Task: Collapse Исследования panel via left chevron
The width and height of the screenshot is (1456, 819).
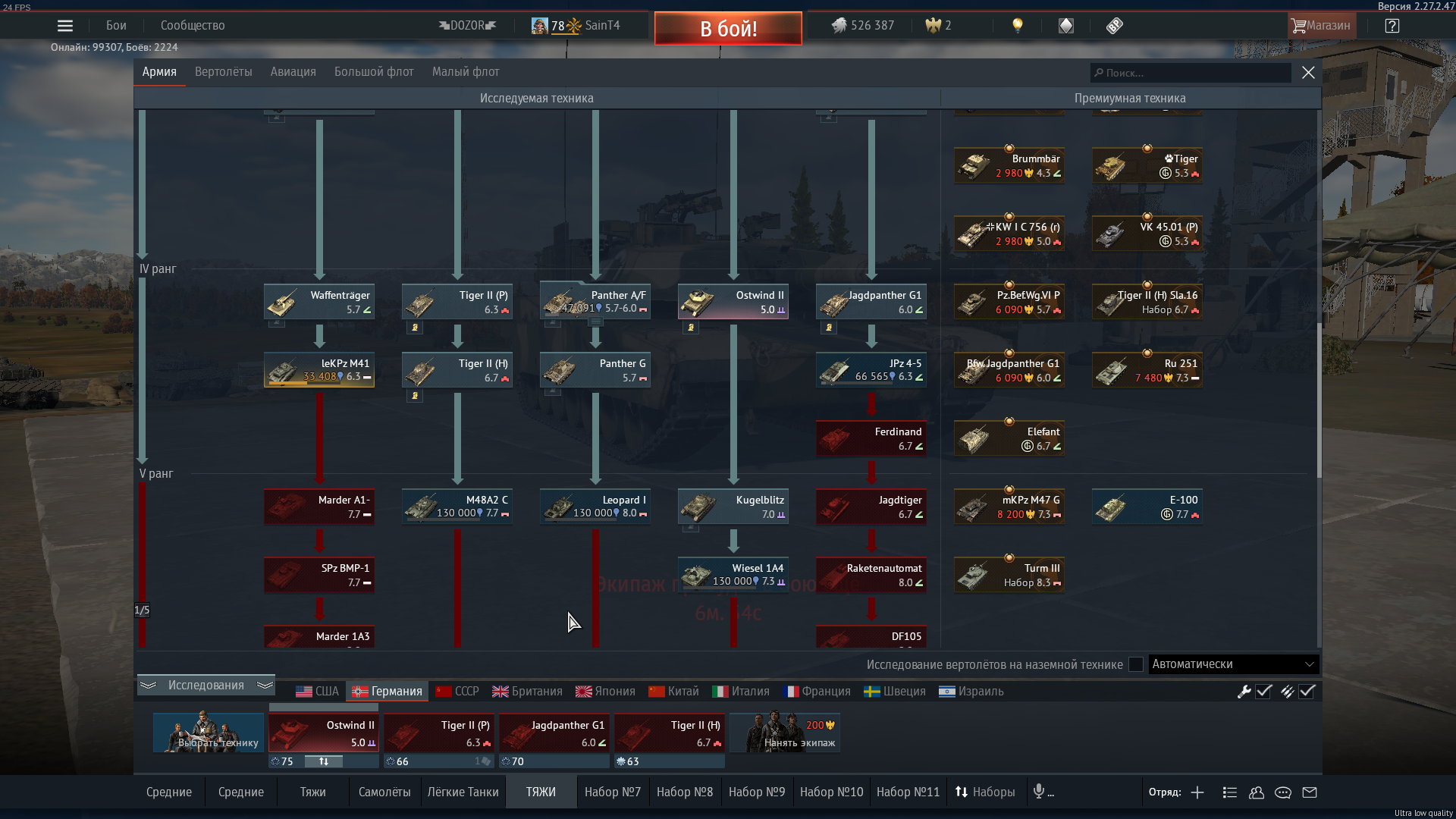Action: pos(149,686)
